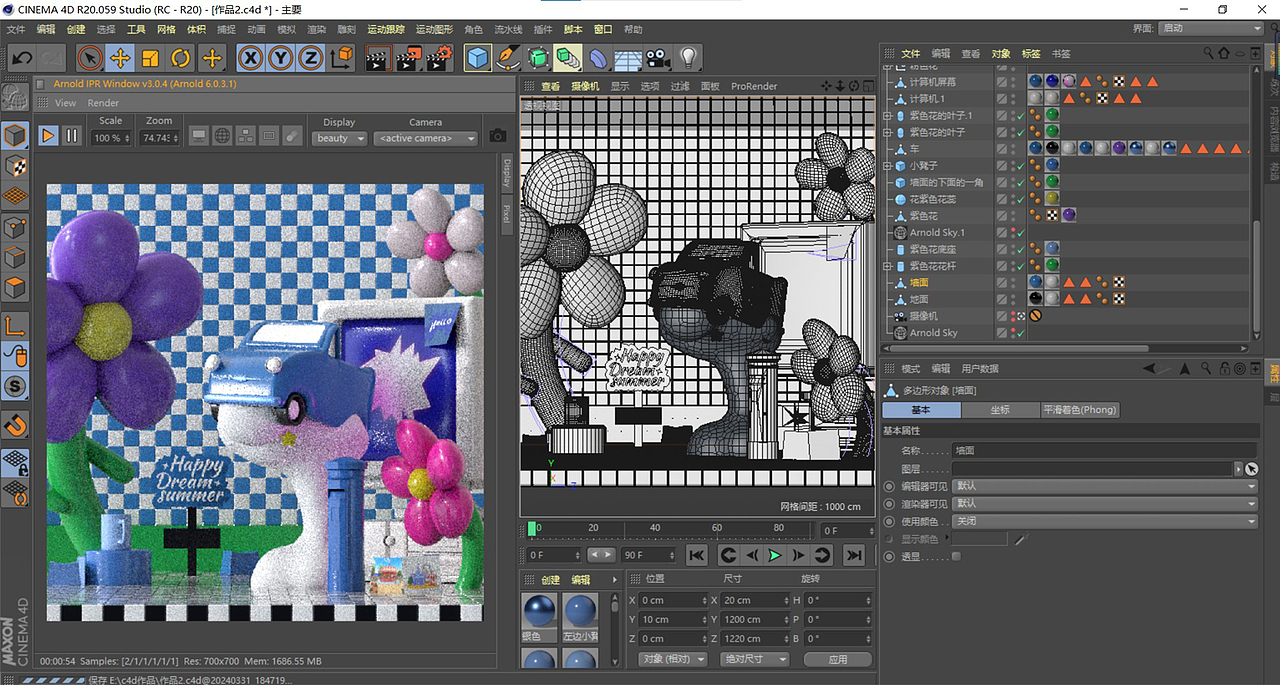The image size is (1280, 685).
Task: Open the Display 'beauty' dropdown
Action: [x=340, y=138]
